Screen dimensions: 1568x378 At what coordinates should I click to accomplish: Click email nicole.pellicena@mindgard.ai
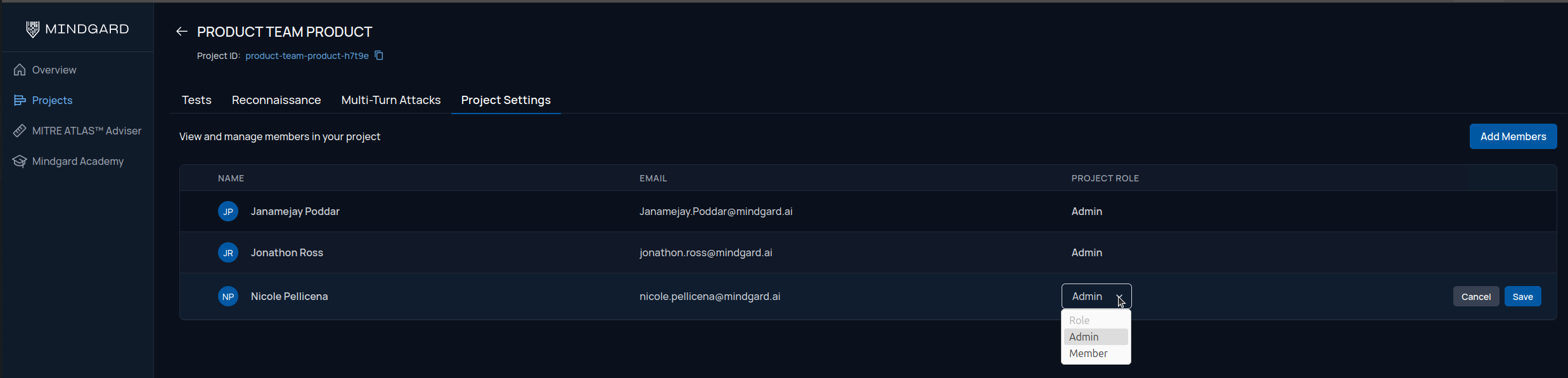(710, 296)
